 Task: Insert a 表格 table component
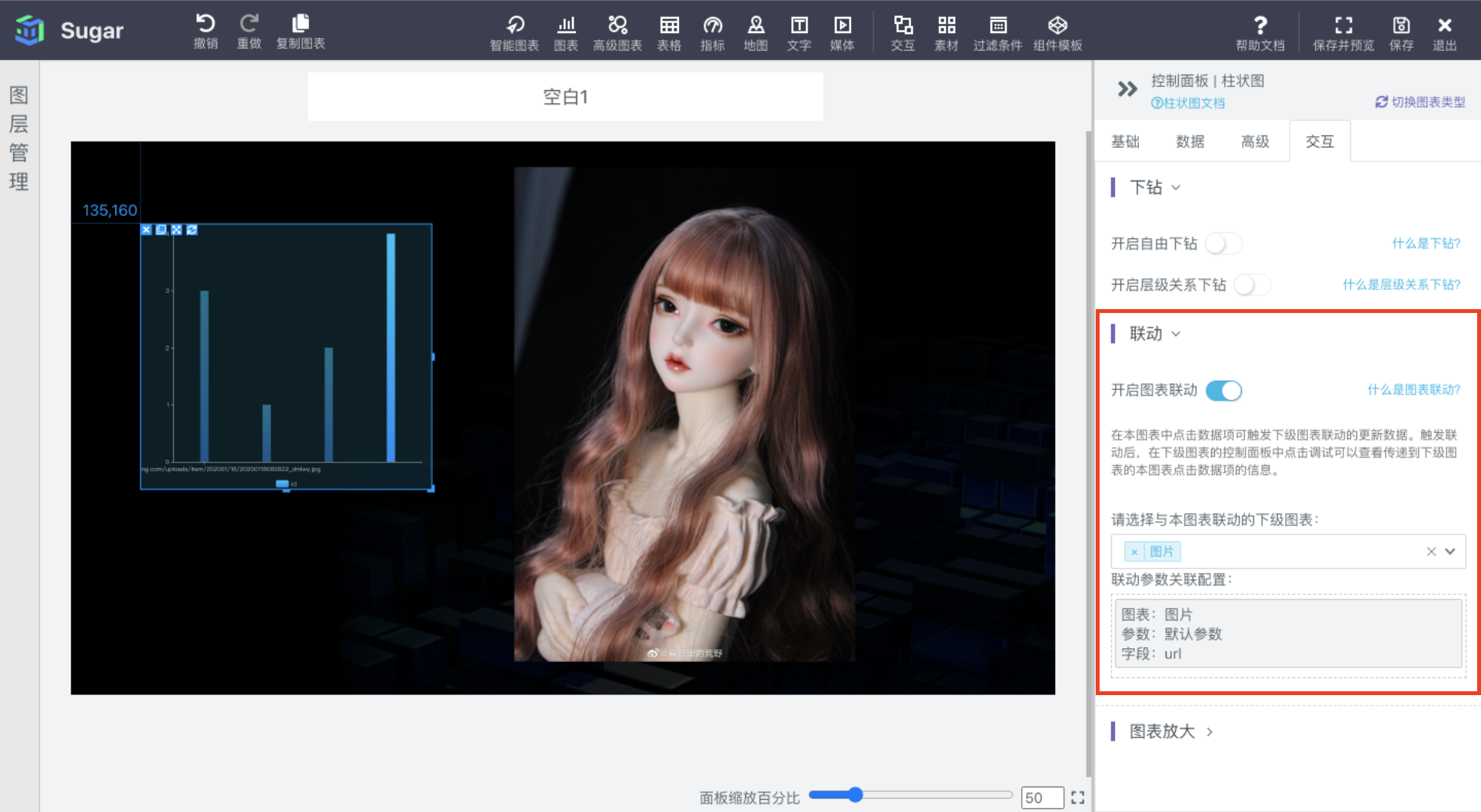point(669,34)
